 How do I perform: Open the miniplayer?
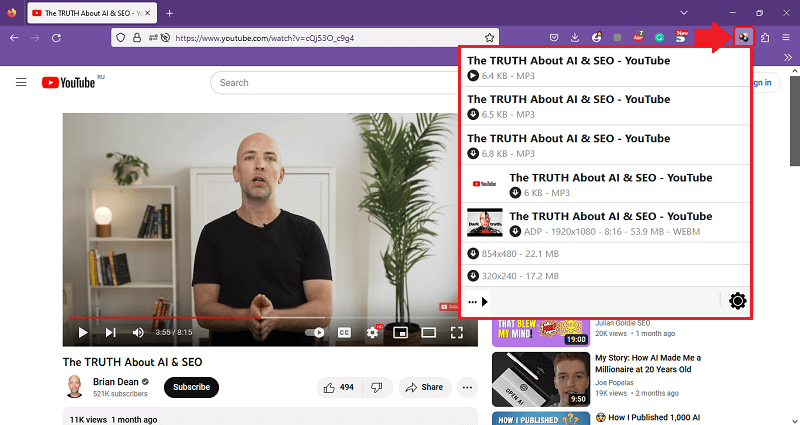click(x=401, y=333)
